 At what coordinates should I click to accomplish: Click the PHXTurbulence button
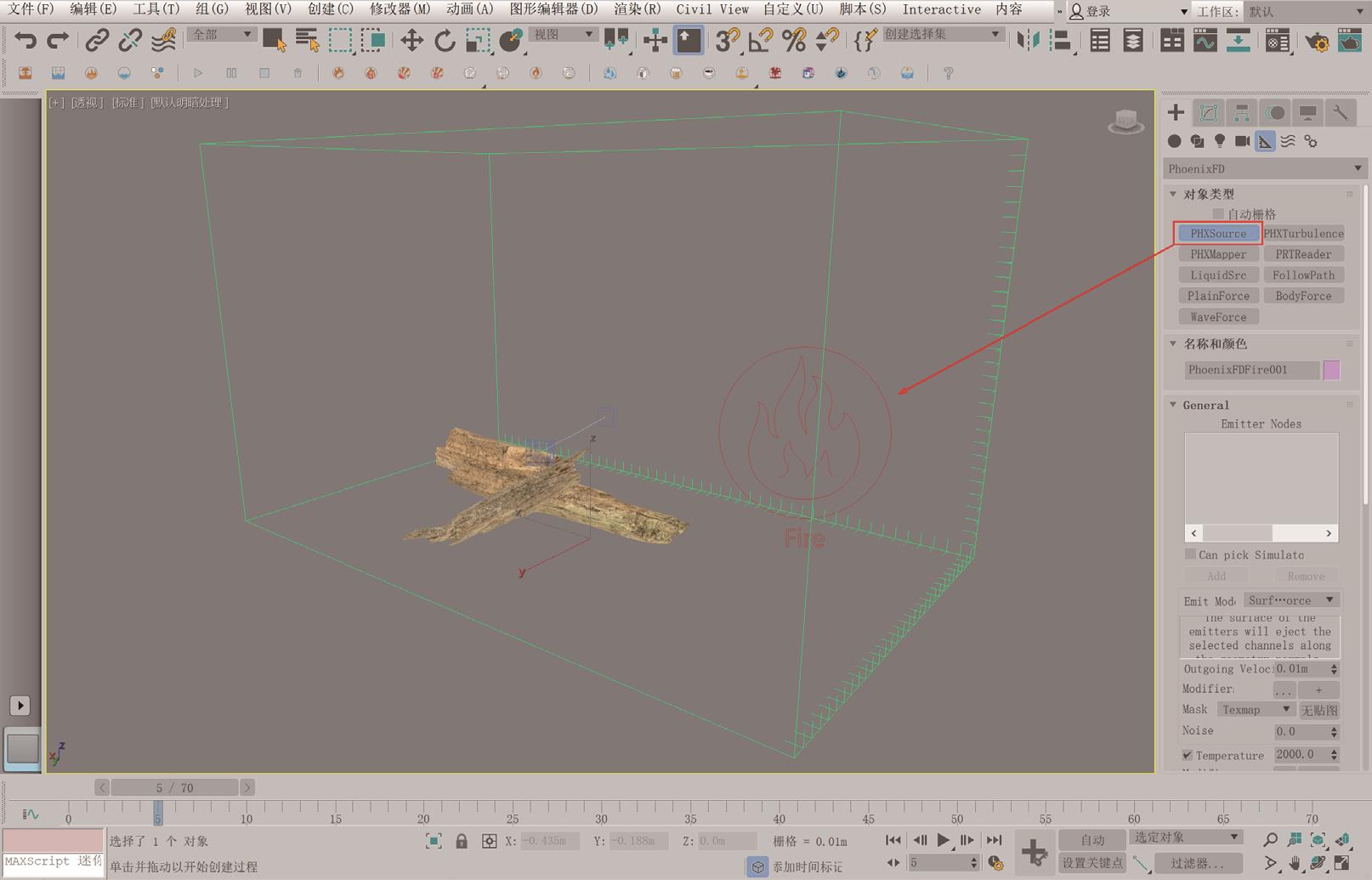1303,234
